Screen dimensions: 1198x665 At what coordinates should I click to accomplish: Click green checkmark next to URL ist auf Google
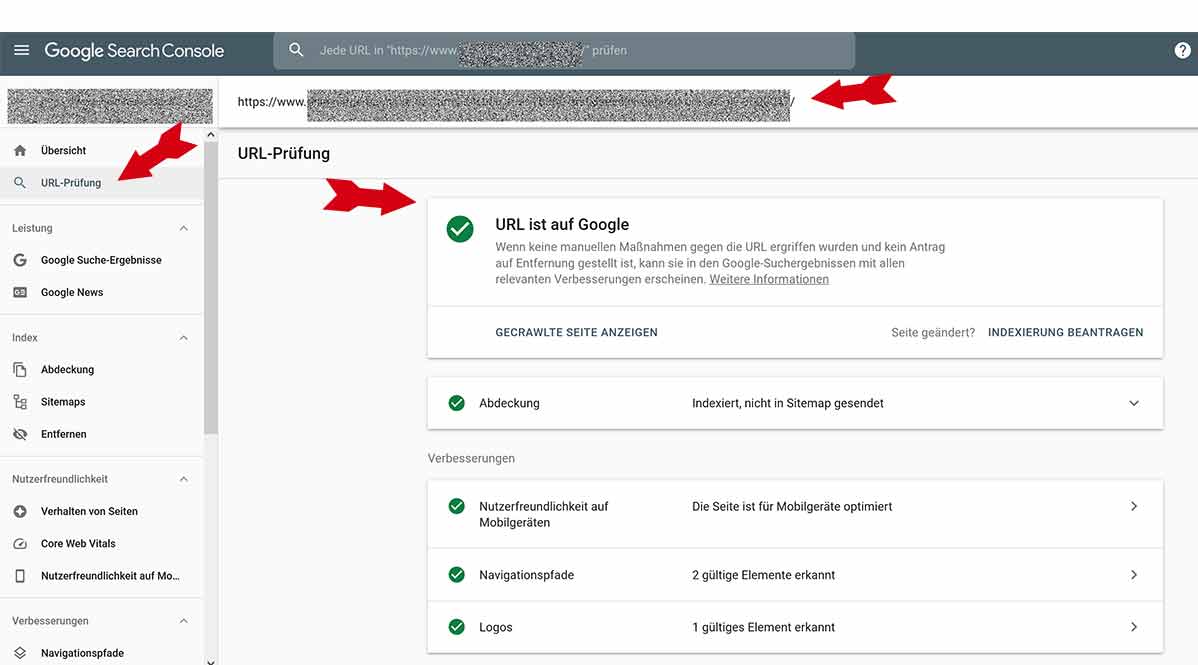pos(460,229)
